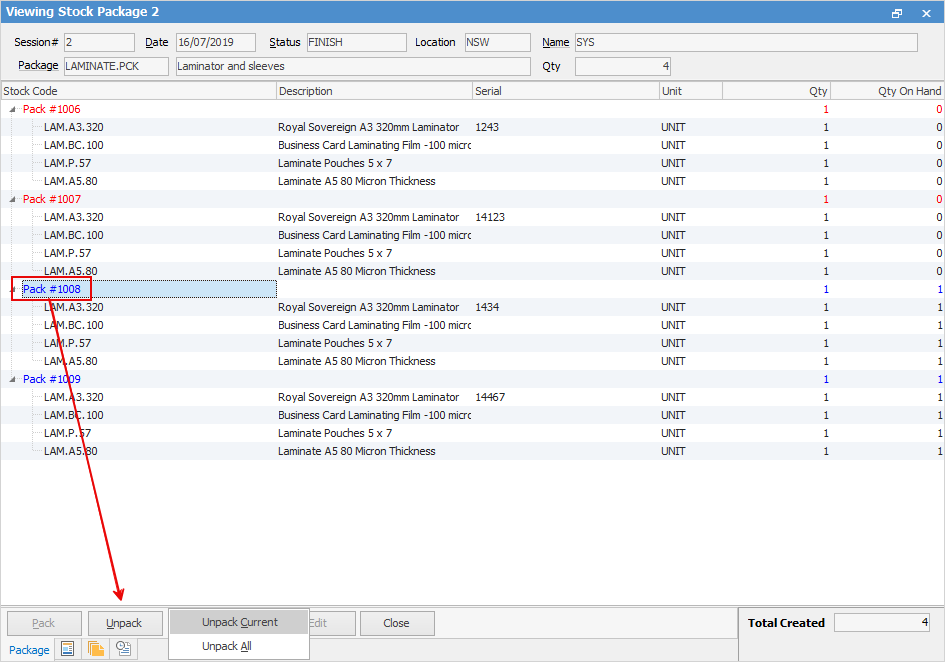Sort by the Description column header
The image size is (945, 662).
point(374,91)
